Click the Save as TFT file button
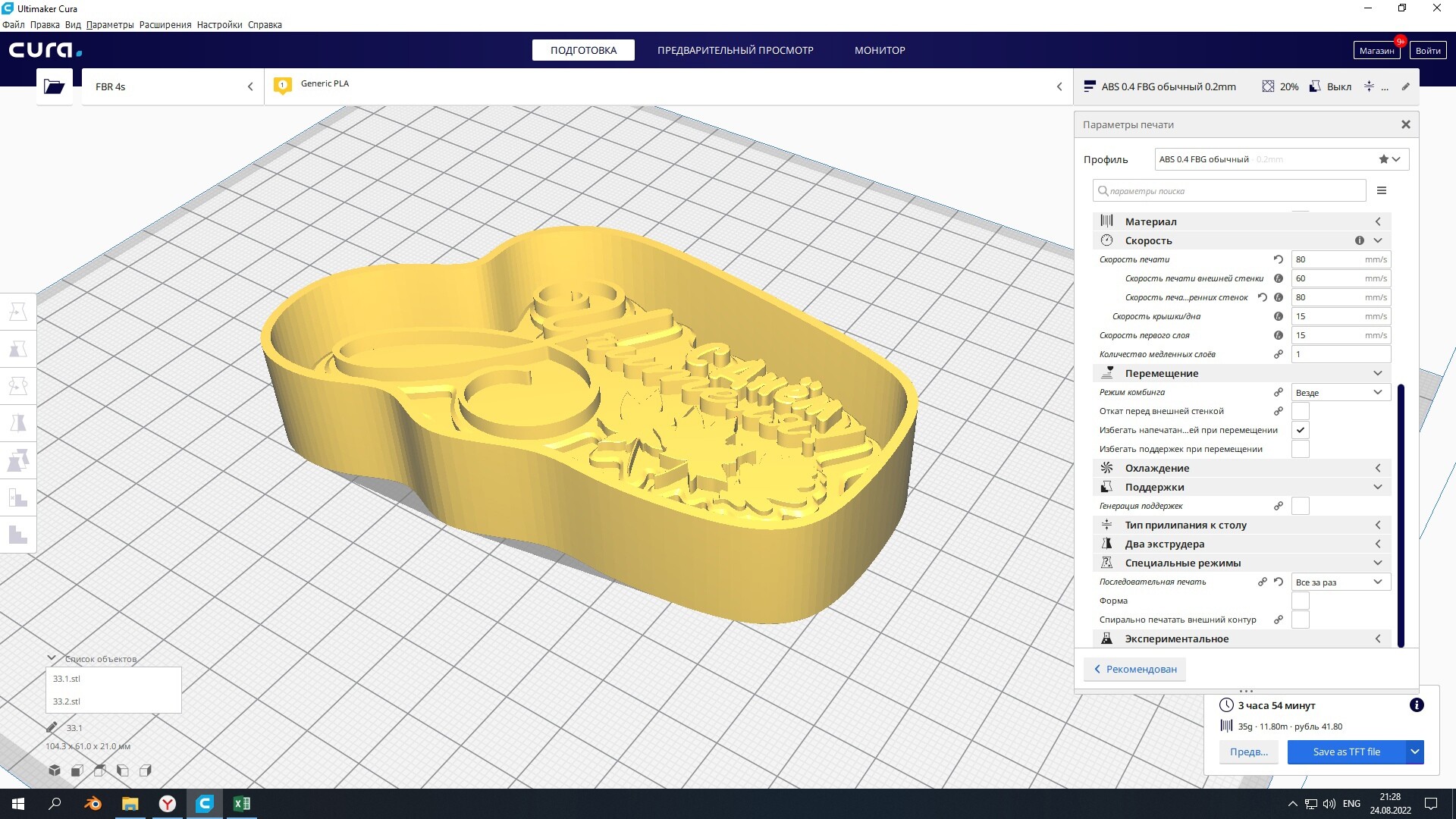 pyautogui.click(x=1346, y=752)
